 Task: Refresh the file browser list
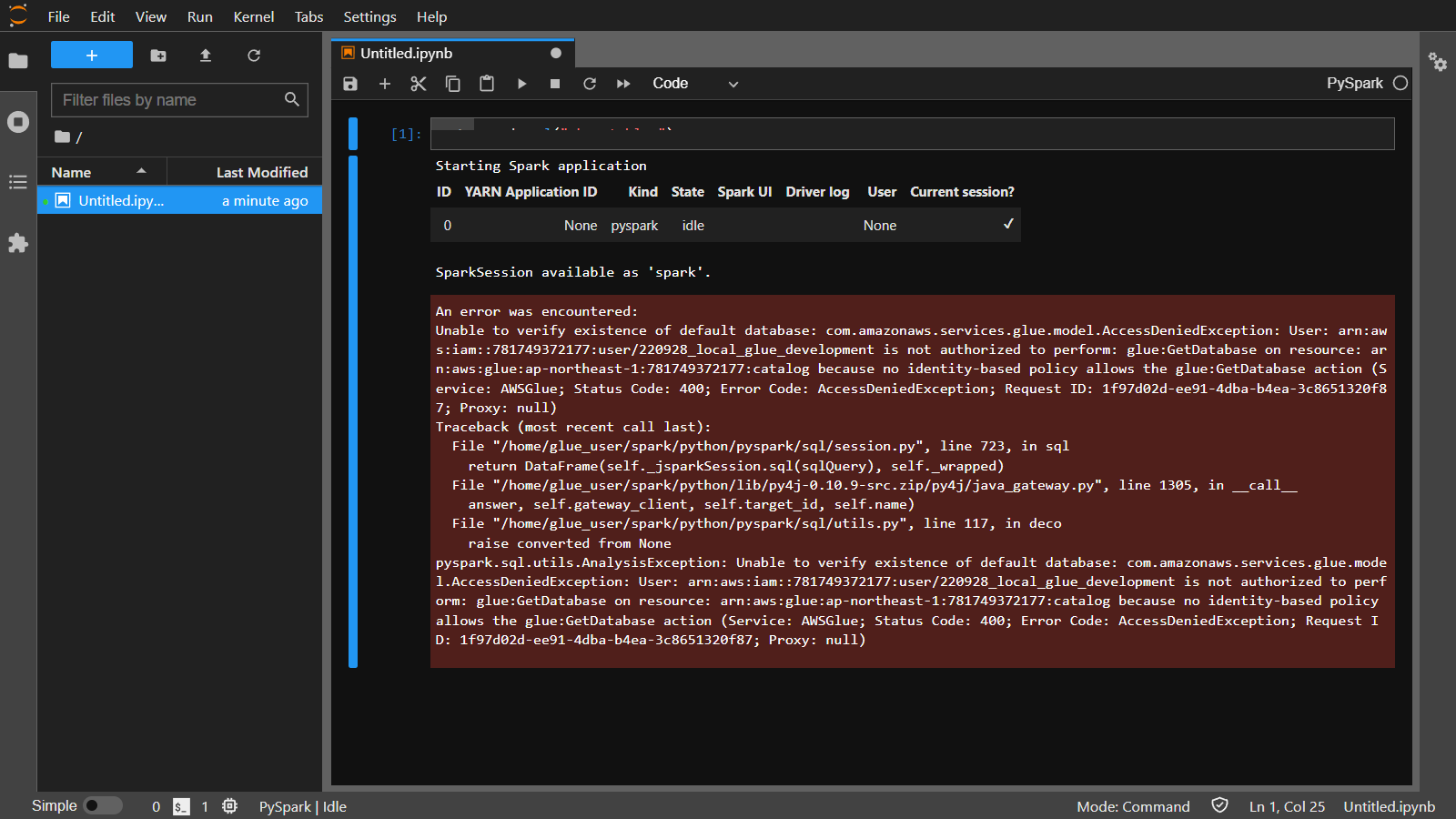[254, 56]
